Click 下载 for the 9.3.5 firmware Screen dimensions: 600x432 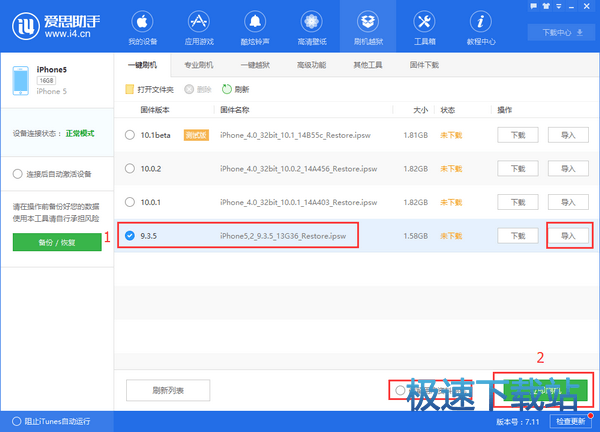(518, 236)
